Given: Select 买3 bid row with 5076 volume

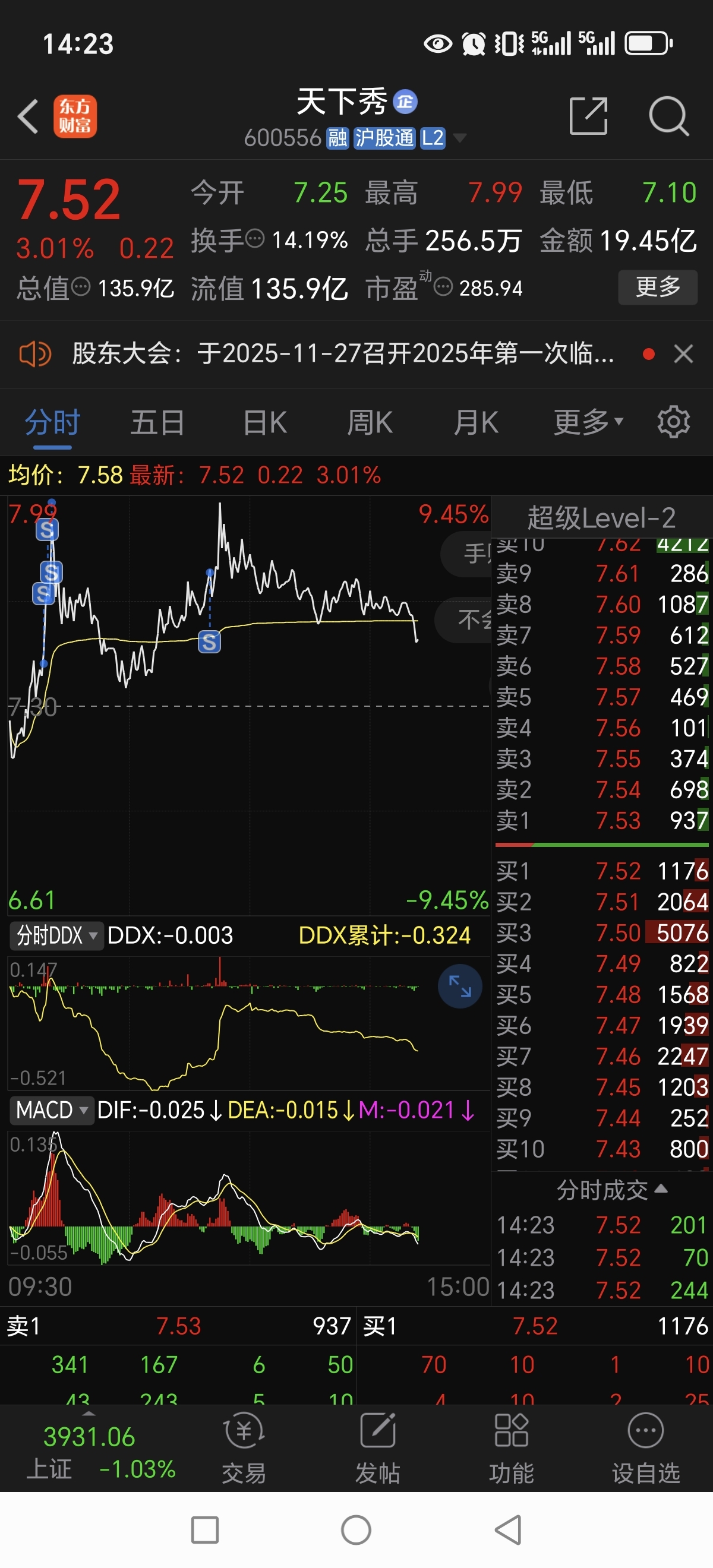Looking at the screenshot, I should tap(601, 932).
